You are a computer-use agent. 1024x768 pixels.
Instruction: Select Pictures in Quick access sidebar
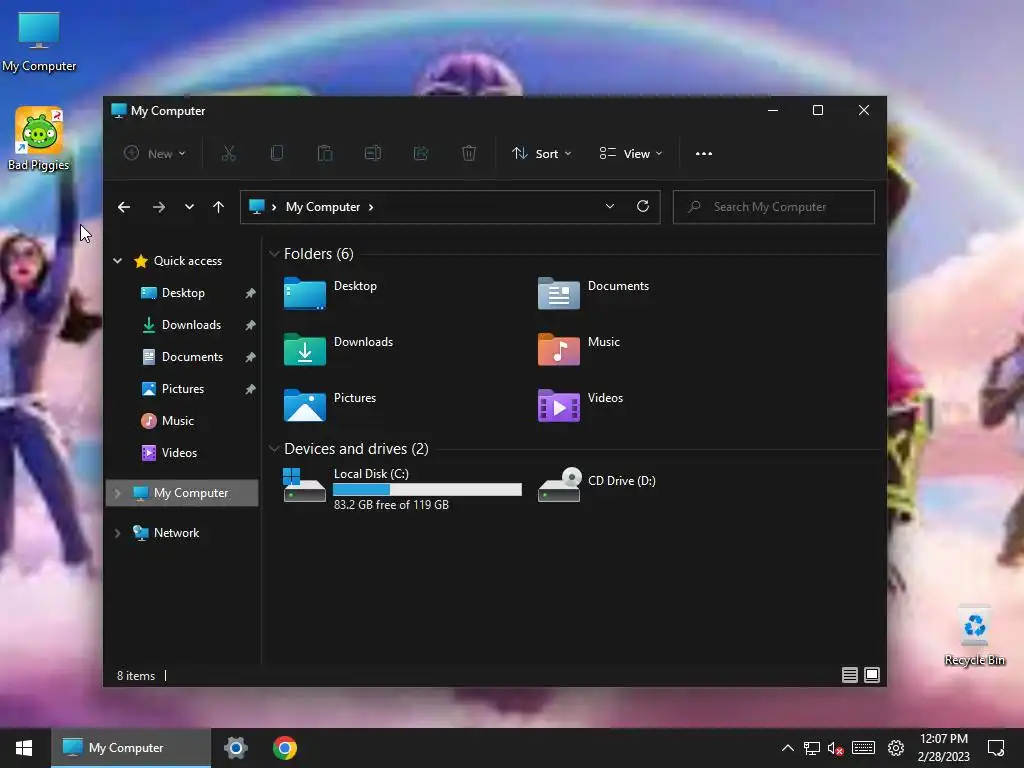(x=183, y=389)
